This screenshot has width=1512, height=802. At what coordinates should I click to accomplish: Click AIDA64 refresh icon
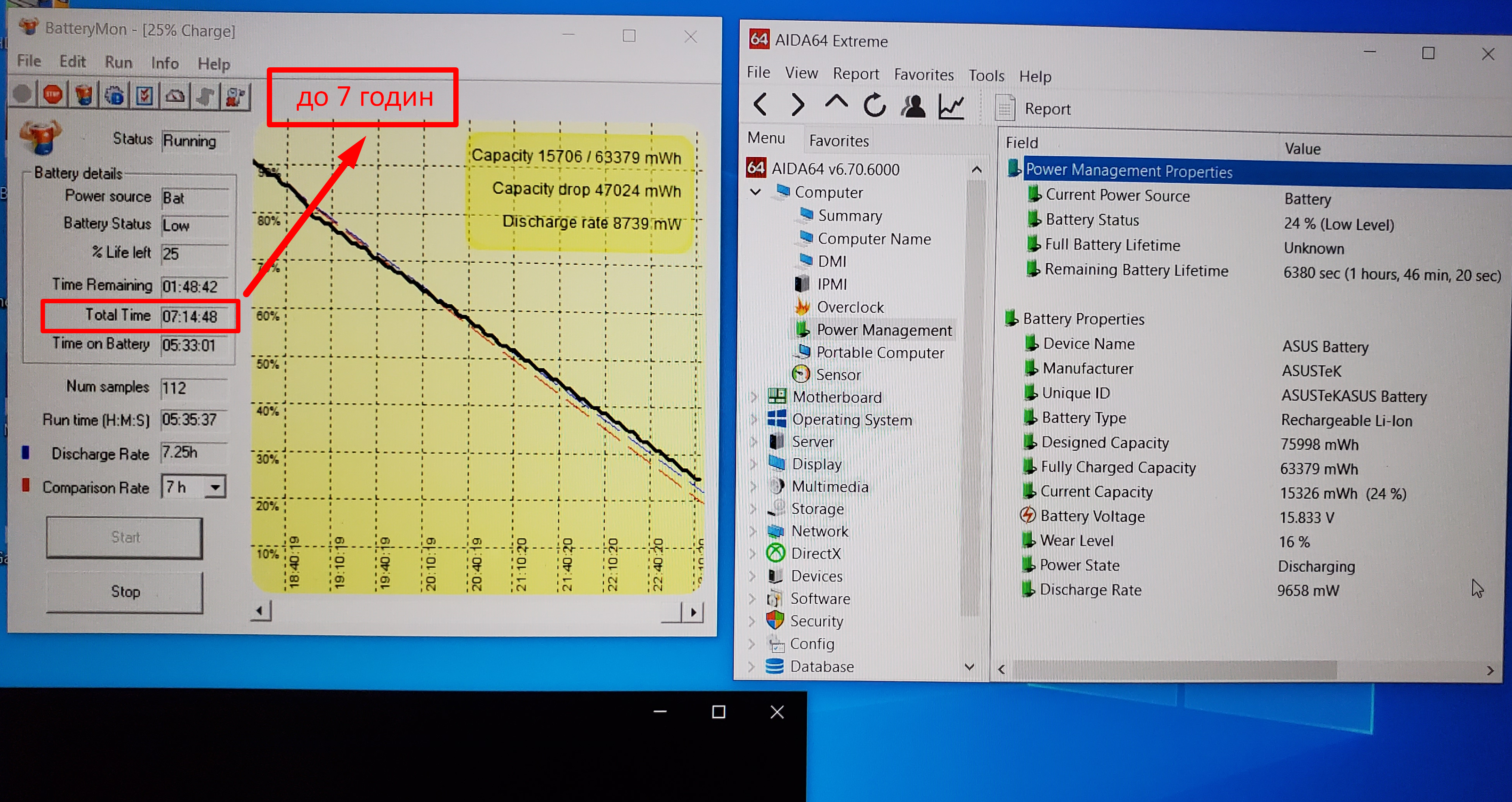[874, 106]
